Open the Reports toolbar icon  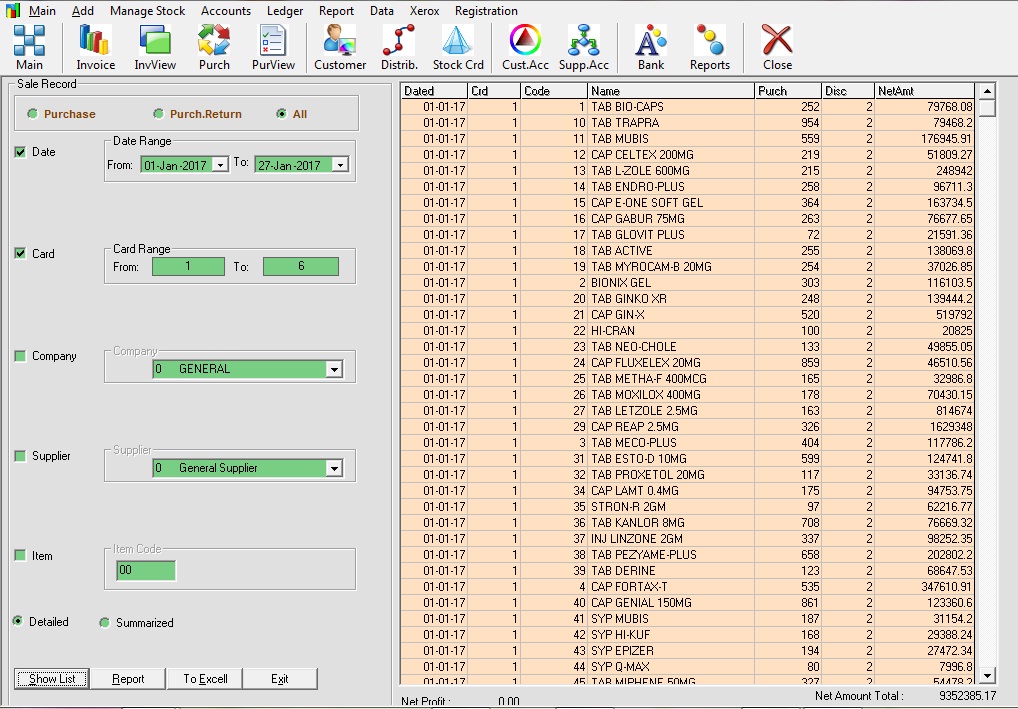(710, 47)
